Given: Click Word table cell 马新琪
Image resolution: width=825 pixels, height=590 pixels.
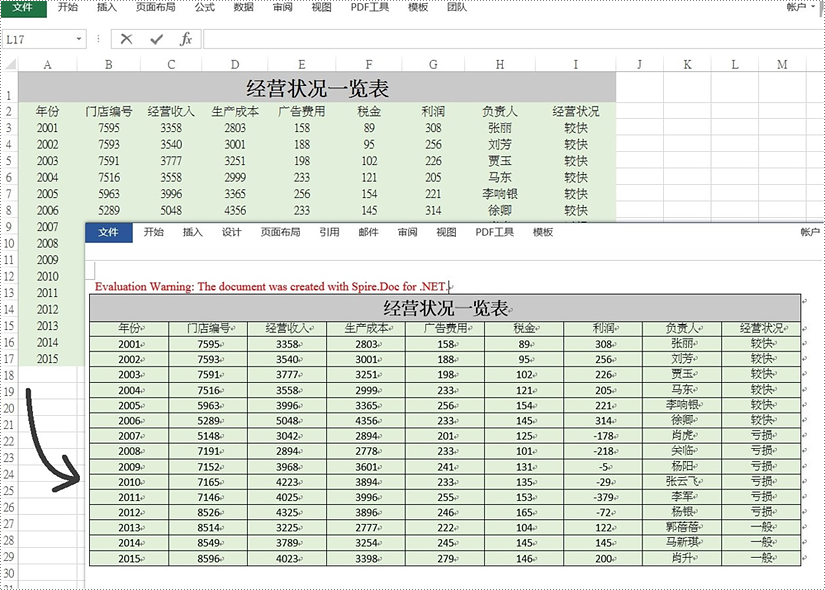Looking at the screenshot, I should tap(682, 543).
